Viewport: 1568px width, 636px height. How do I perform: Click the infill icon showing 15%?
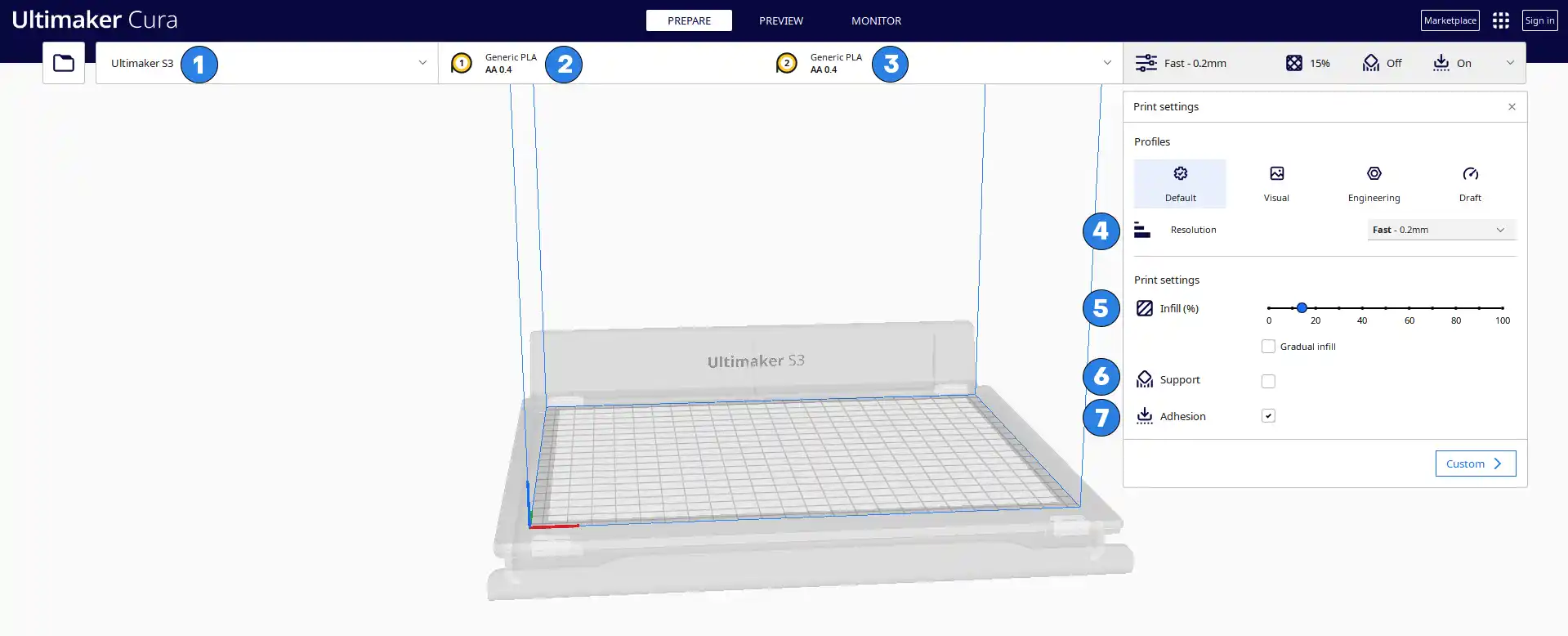point(1294,63)
